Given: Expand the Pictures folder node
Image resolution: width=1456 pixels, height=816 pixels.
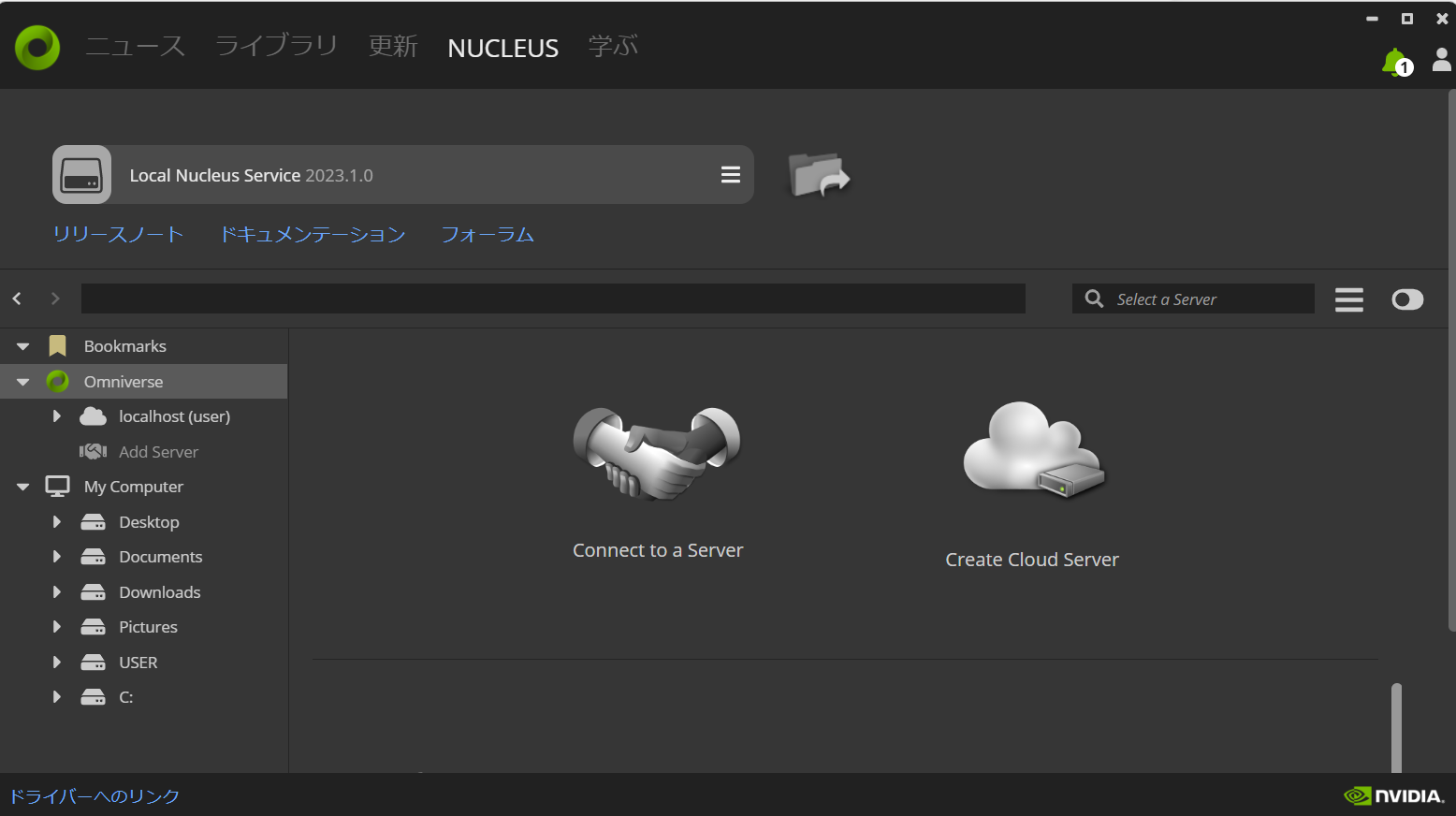Looking at the screenshot, I should pos(56,627).
